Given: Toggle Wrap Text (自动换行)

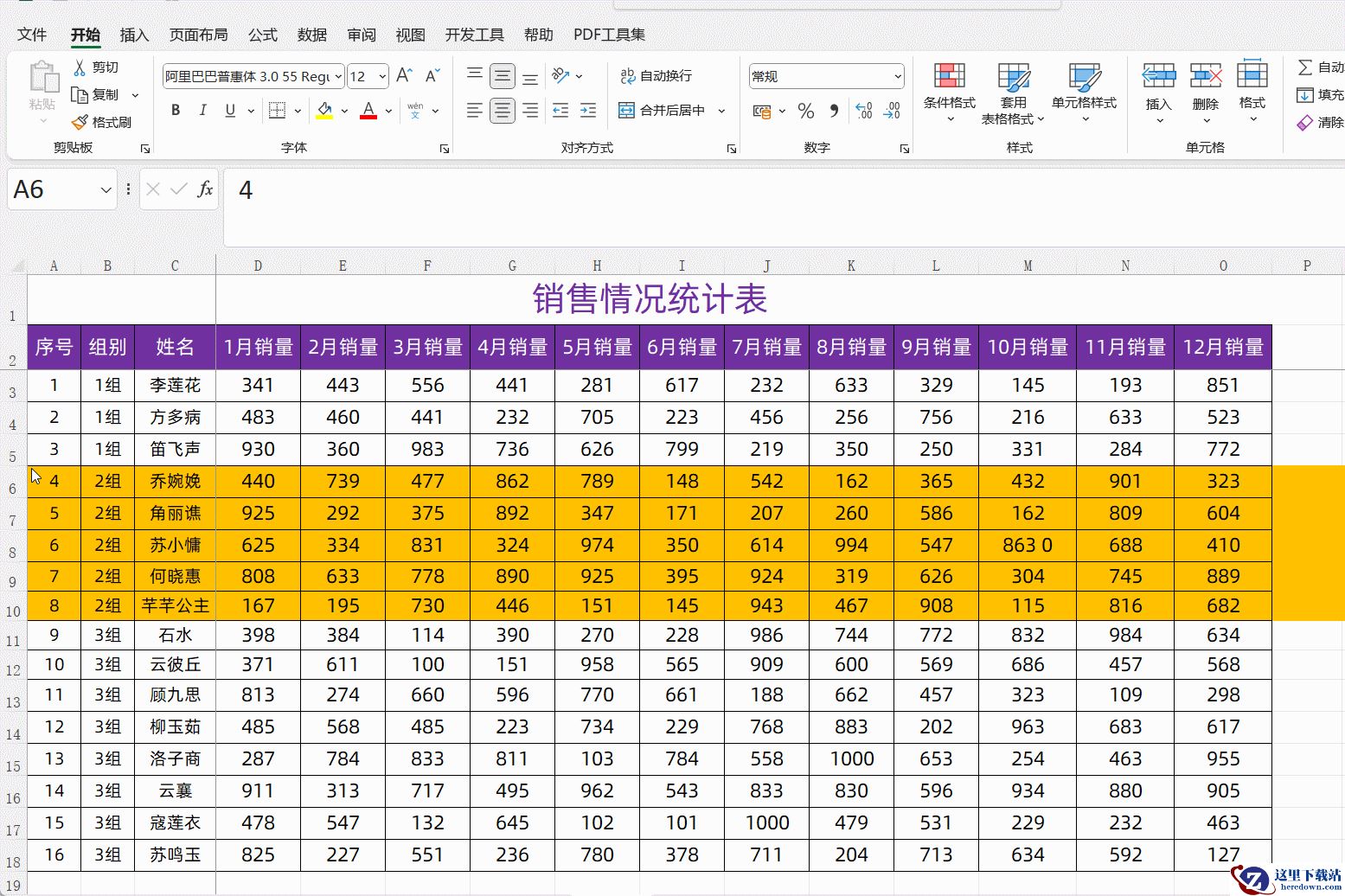Looking at the screenshot, I should tap(656, 76).
